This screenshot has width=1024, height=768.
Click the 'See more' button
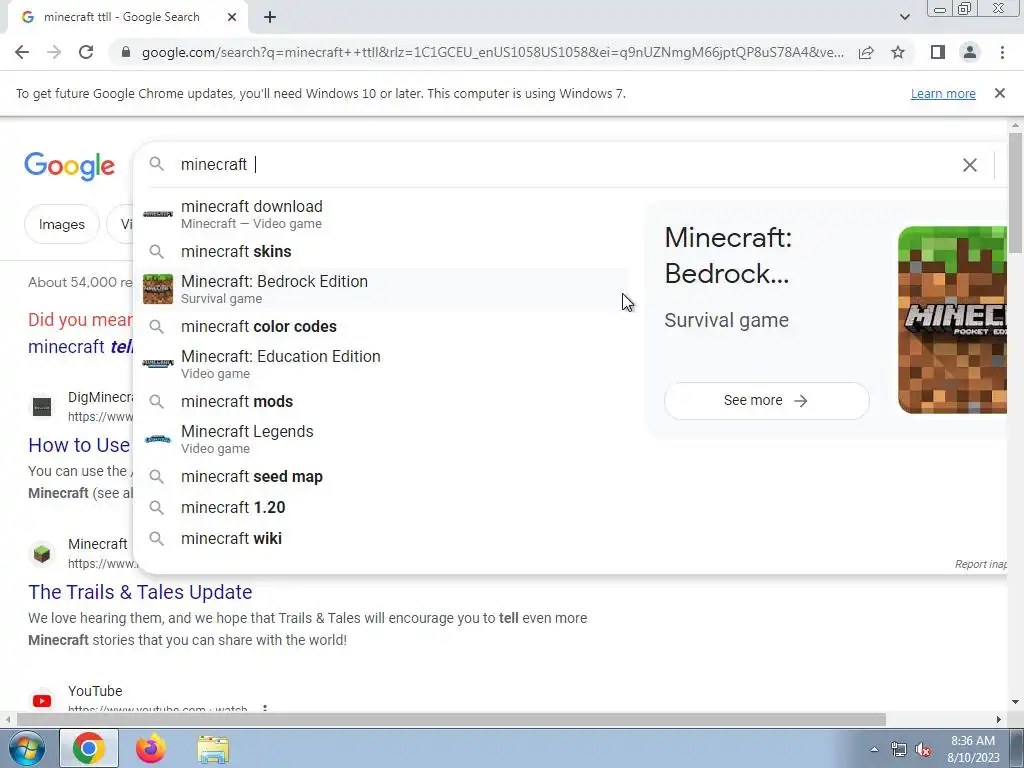[x=767, y=400]
